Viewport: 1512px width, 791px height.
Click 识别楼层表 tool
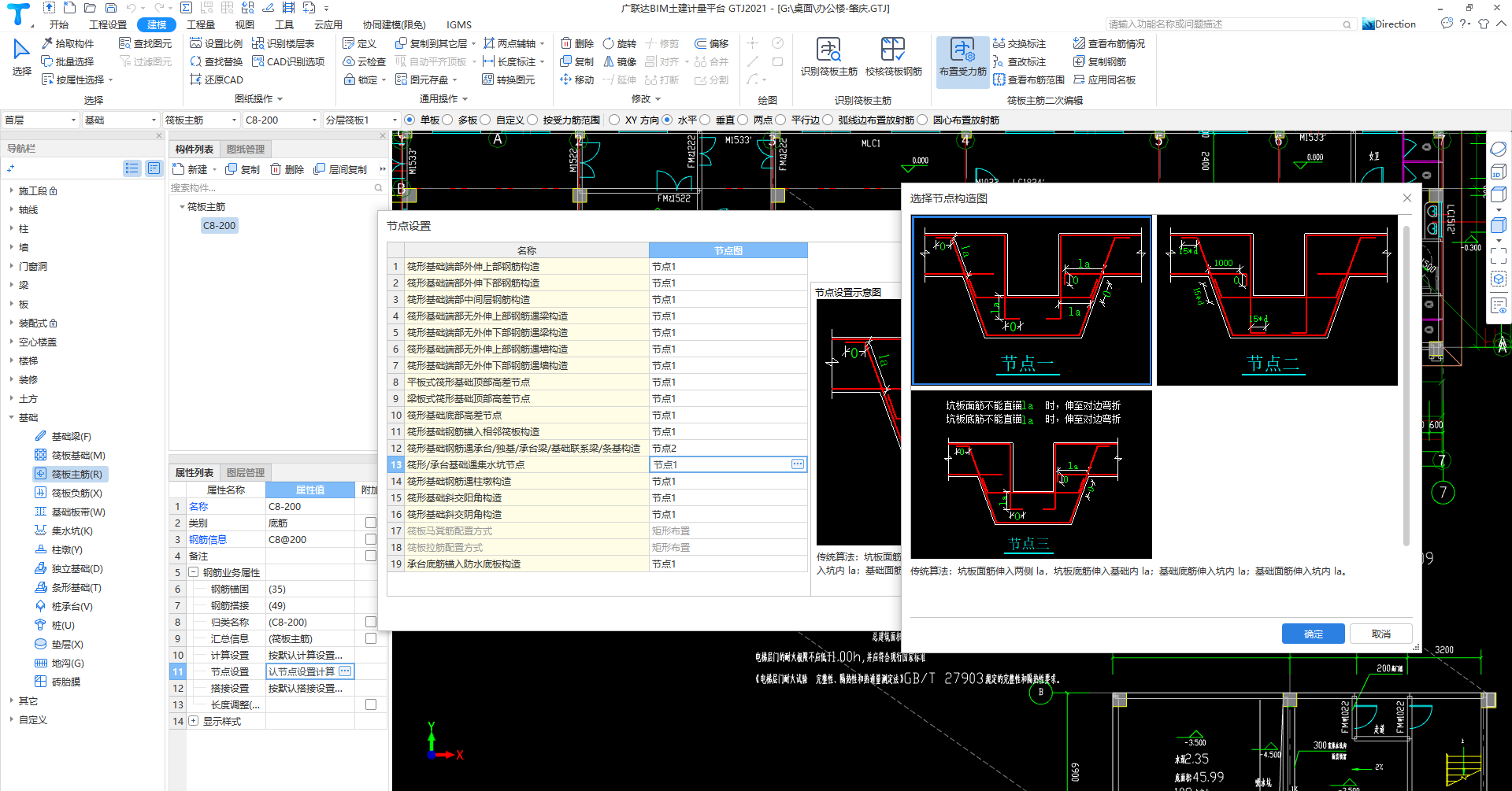(x=283, y=43)
